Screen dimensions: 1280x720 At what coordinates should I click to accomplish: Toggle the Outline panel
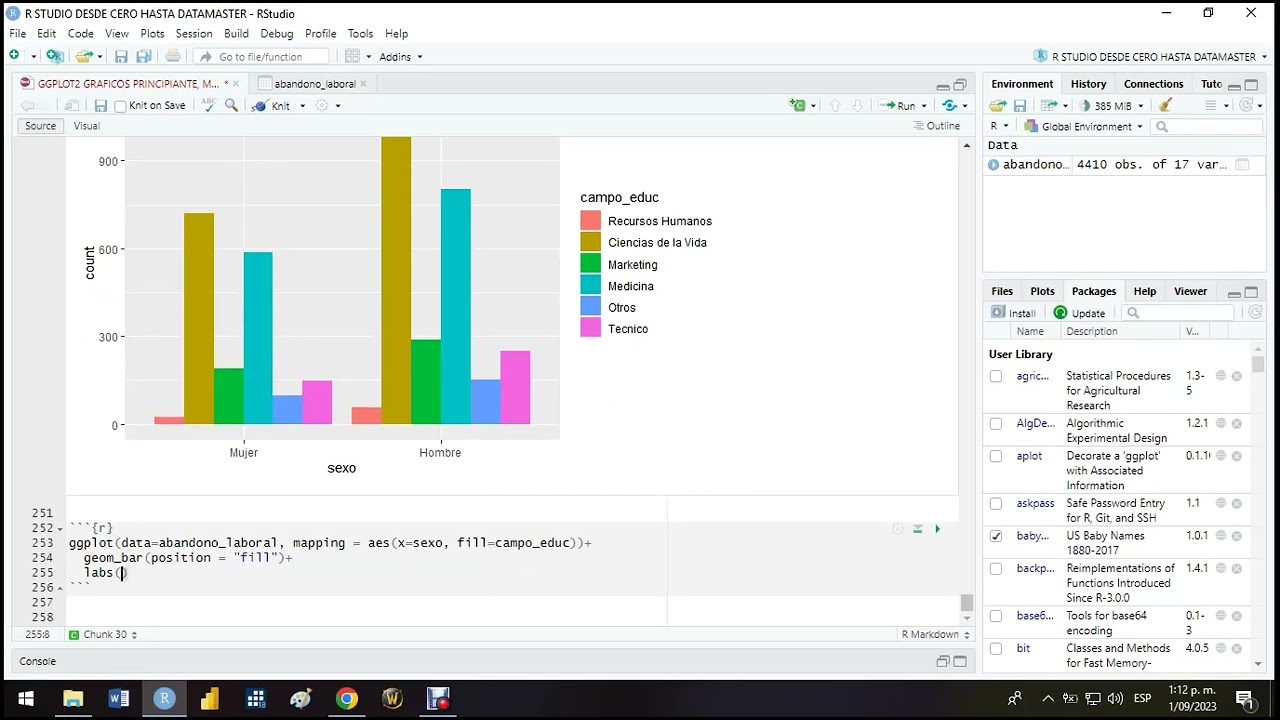(x=937, y=126)
